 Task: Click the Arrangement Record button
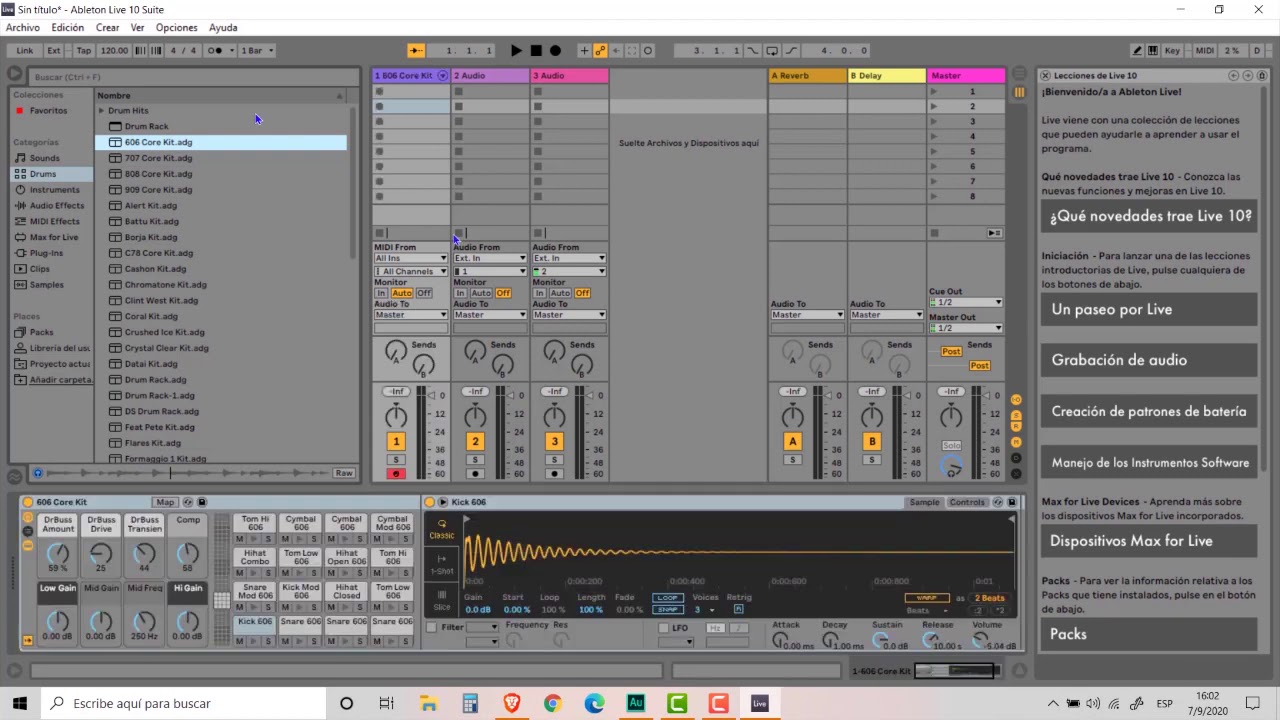tap(556, 50)
